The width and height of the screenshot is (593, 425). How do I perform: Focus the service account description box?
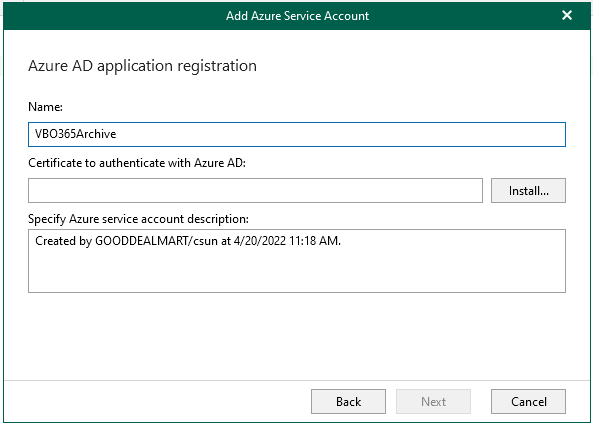pyautogui.click(x=297, y=261)
